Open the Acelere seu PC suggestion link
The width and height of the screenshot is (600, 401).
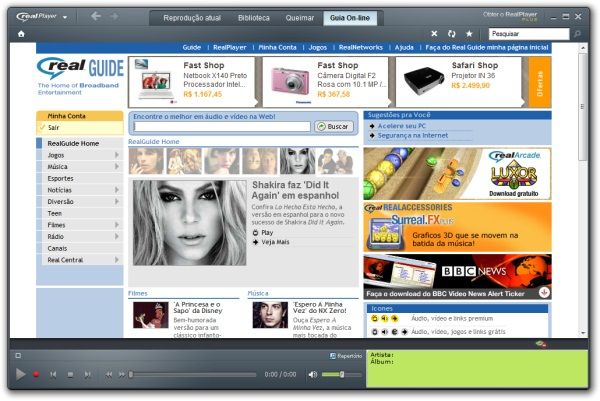click(402, 126)
